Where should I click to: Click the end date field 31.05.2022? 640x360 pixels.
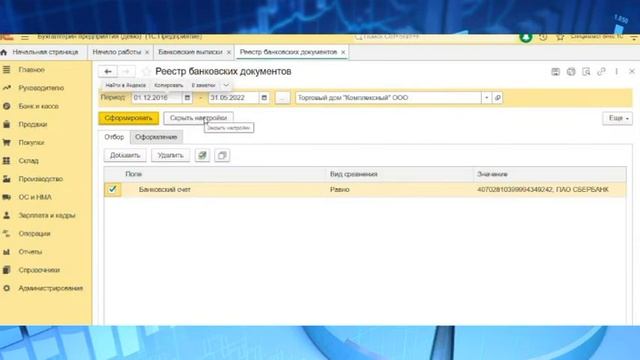point(233,98)
